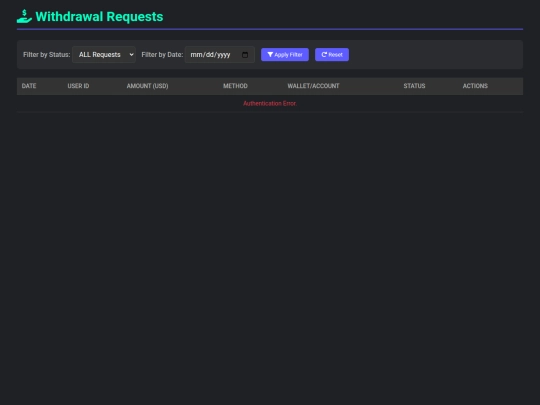Open the ALL Requests status dropdown
This screenshot has width=540, height=405.
point(104,54)
